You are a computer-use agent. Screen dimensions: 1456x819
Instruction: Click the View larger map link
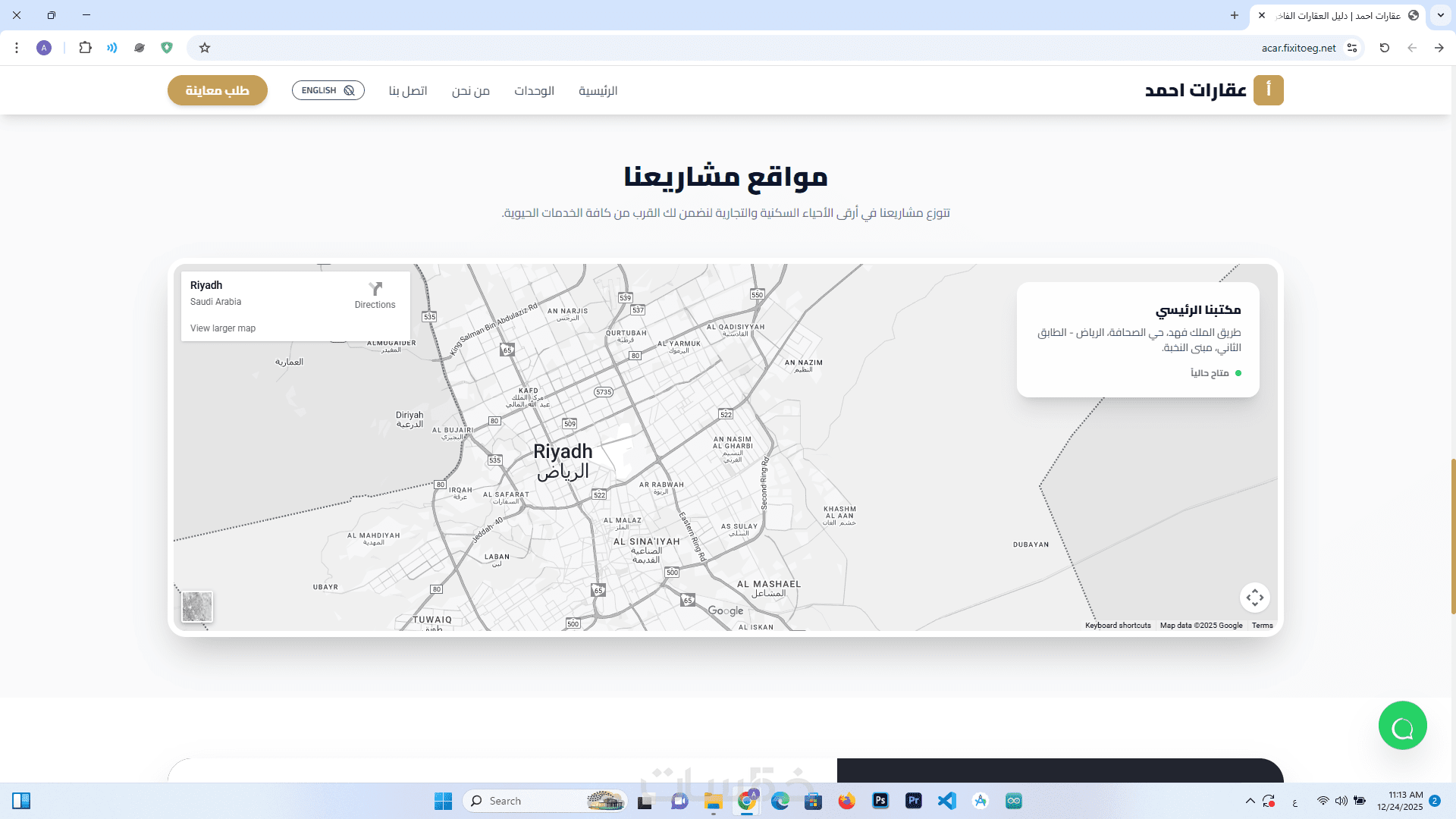[223, 328]
